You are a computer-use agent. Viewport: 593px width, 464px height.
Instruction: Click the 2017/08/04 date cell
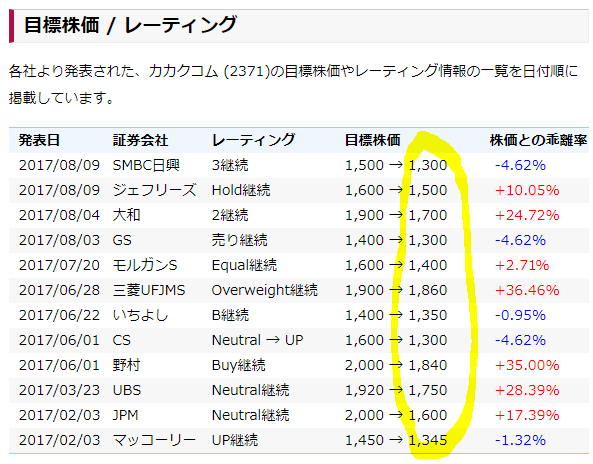(x=59, y=215)
